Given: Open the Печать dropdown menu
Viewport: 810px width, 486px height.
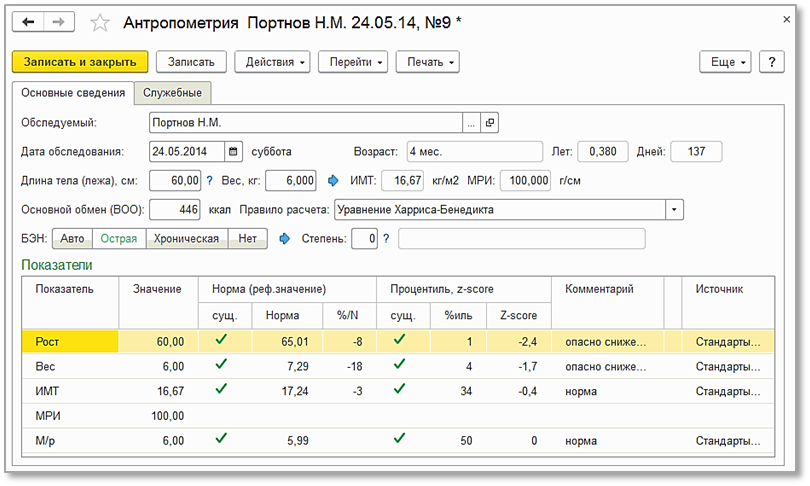Looking at the screenshot, I should tap(428, 62).
